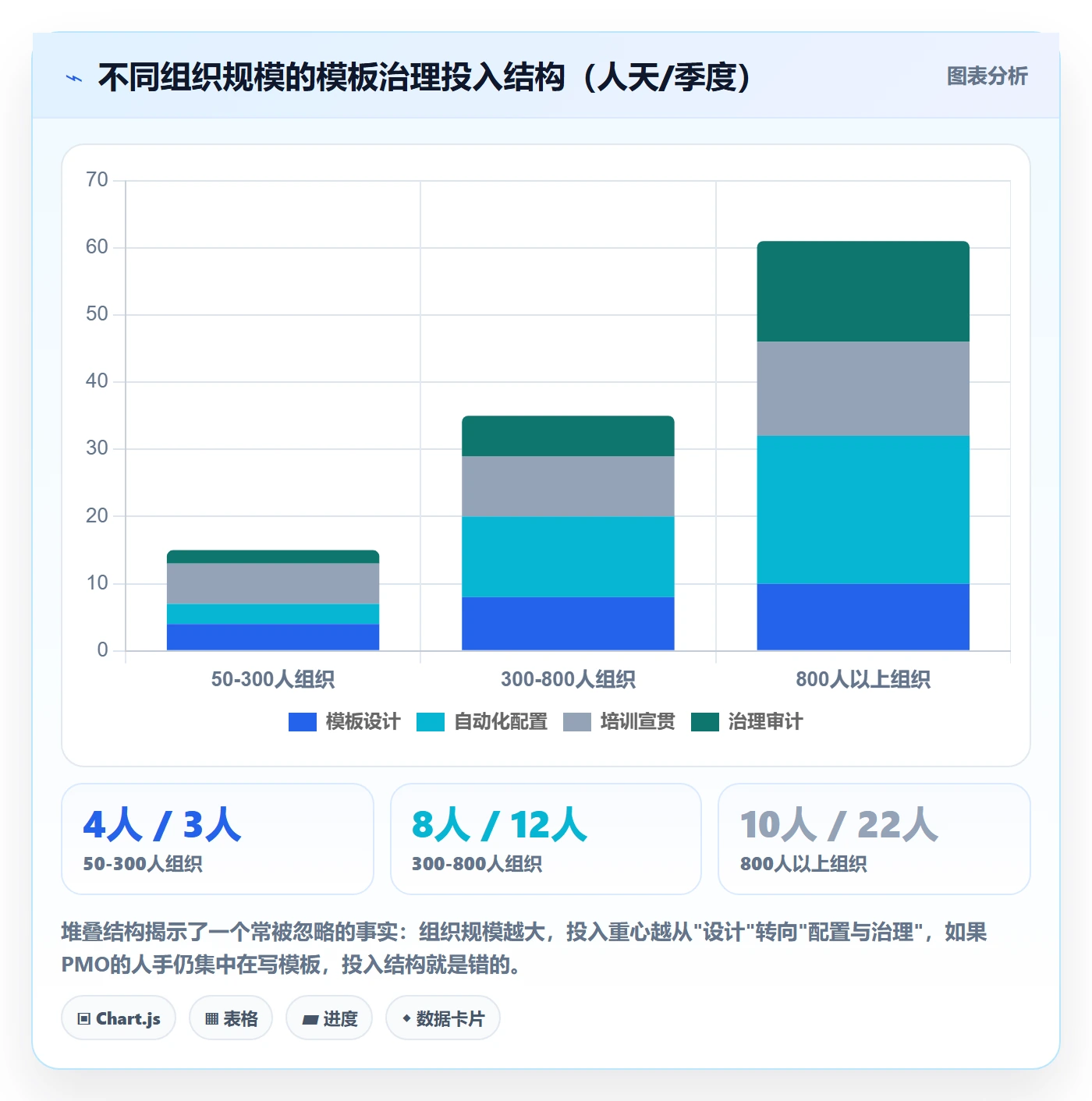Click the 培训宣贯 segment of 50-300人组织 bar
This screenshot has height=1101, width=1092.
coord(273,584)
